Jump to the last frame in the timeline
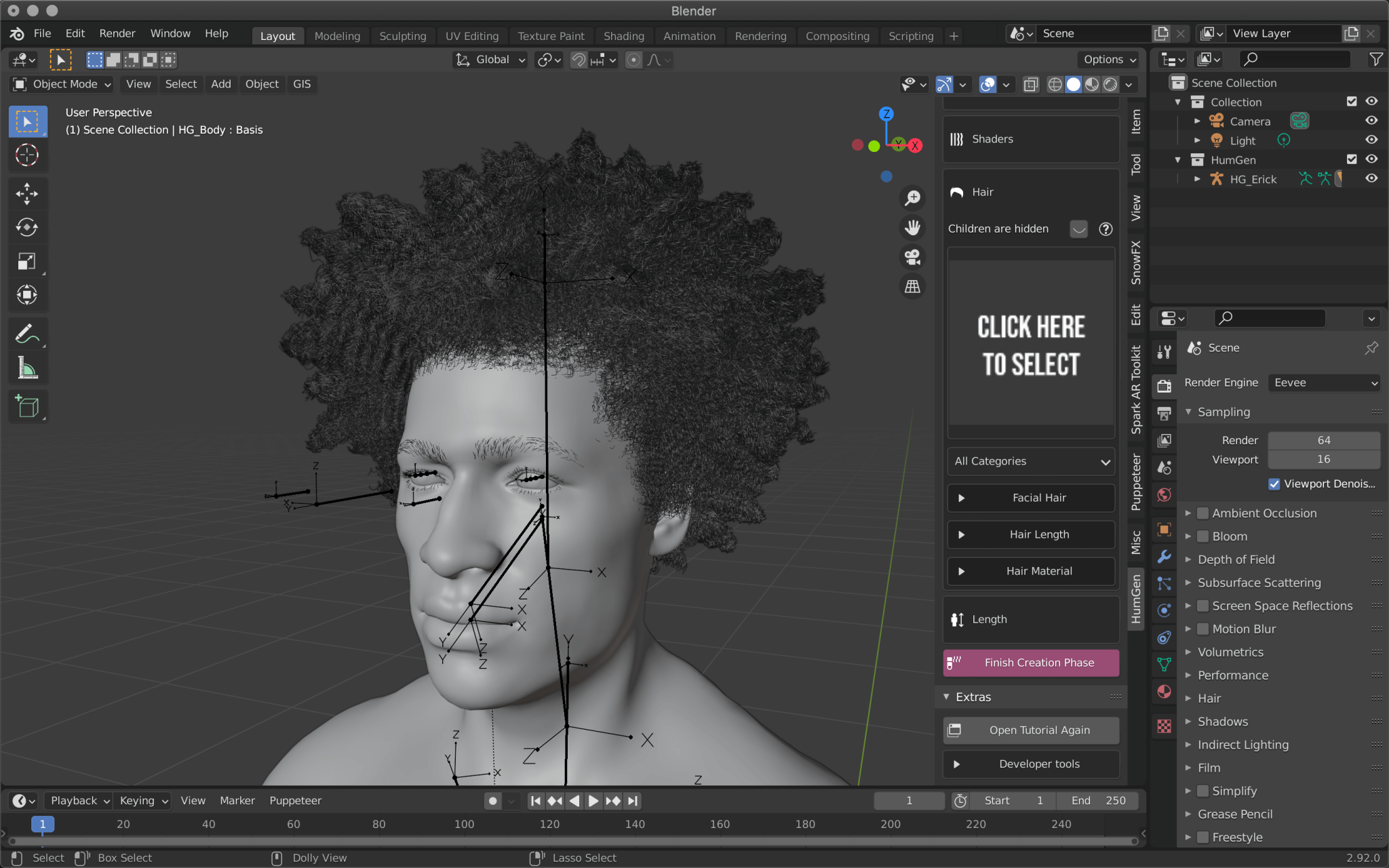The height and width of the screenshot is (868, 1389). (633, 800)
